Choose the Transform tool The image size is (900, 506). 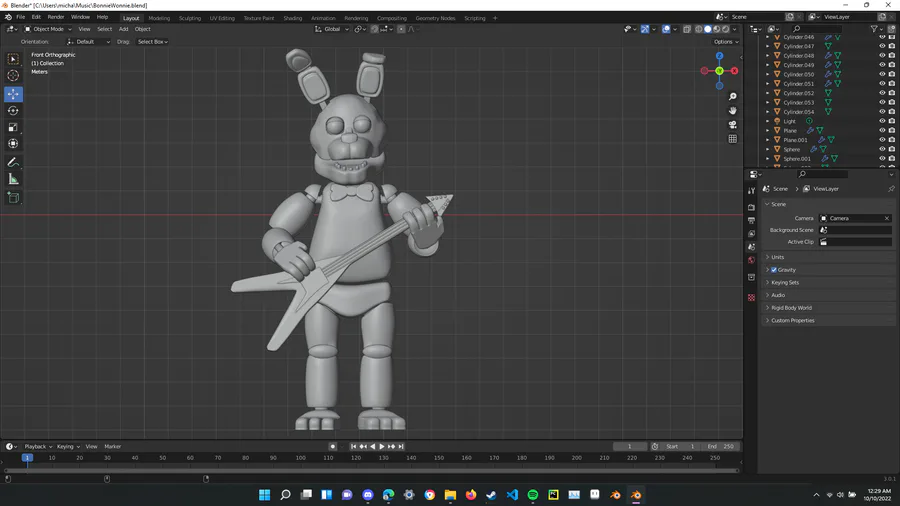click(x=13, y=144)
